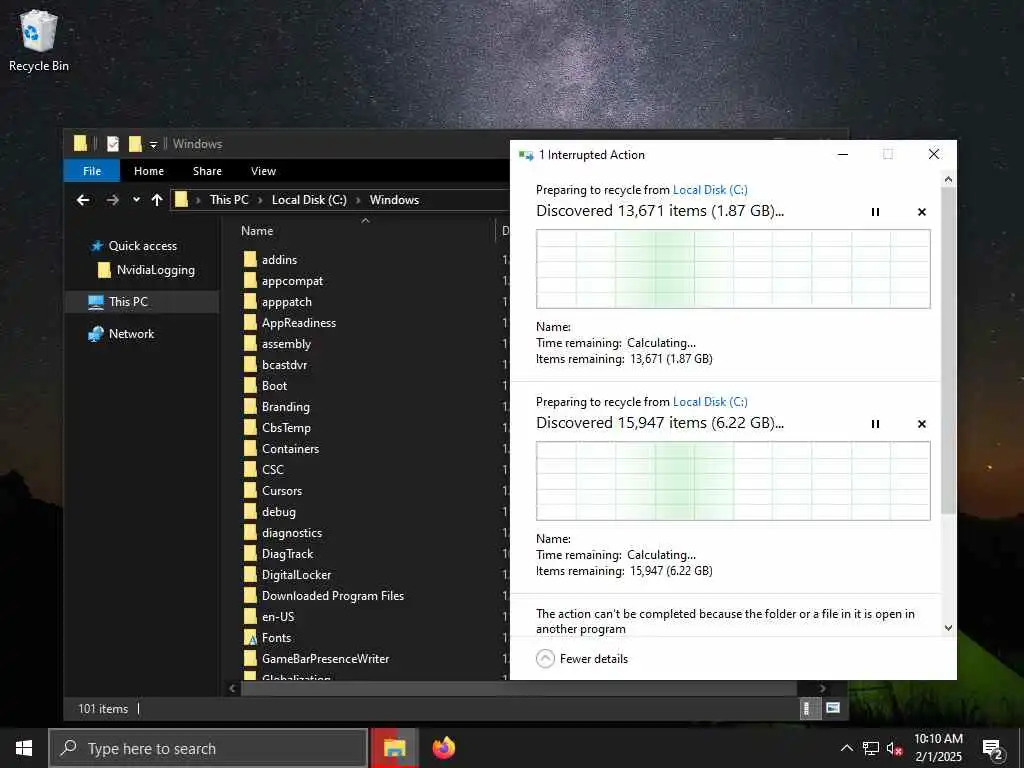The image size is (1024, 768).
Task: Open Local Disk (C:) link in second operation
Action: tap(710, 402)
